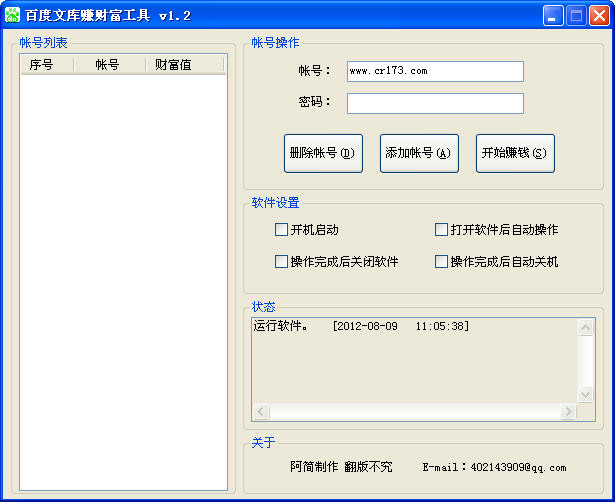This screenshot has height=502, width=615.
Task: Check 操作完成后自动关机 option
Action: (x=441, y=261)
